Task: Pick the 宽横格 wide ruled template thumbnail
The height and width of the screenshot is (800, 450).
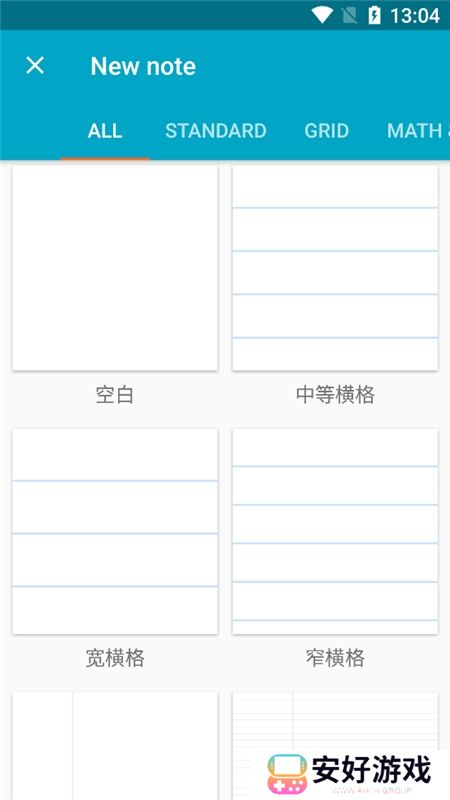Action: 115,532
